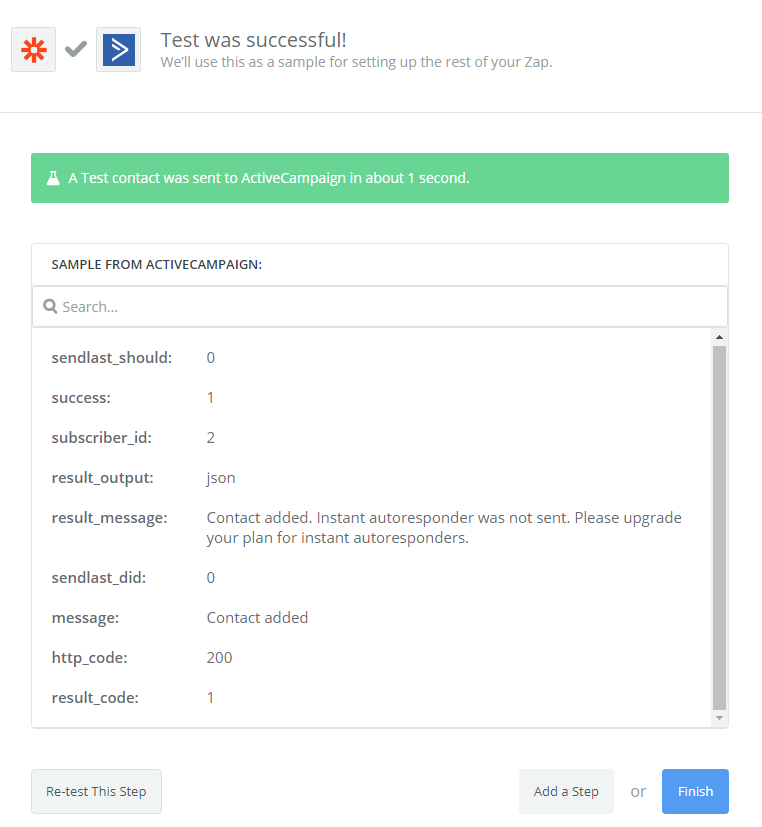Click the sendlast_should field label
This screenshot has width=762, height=827.
pos(112,358)
